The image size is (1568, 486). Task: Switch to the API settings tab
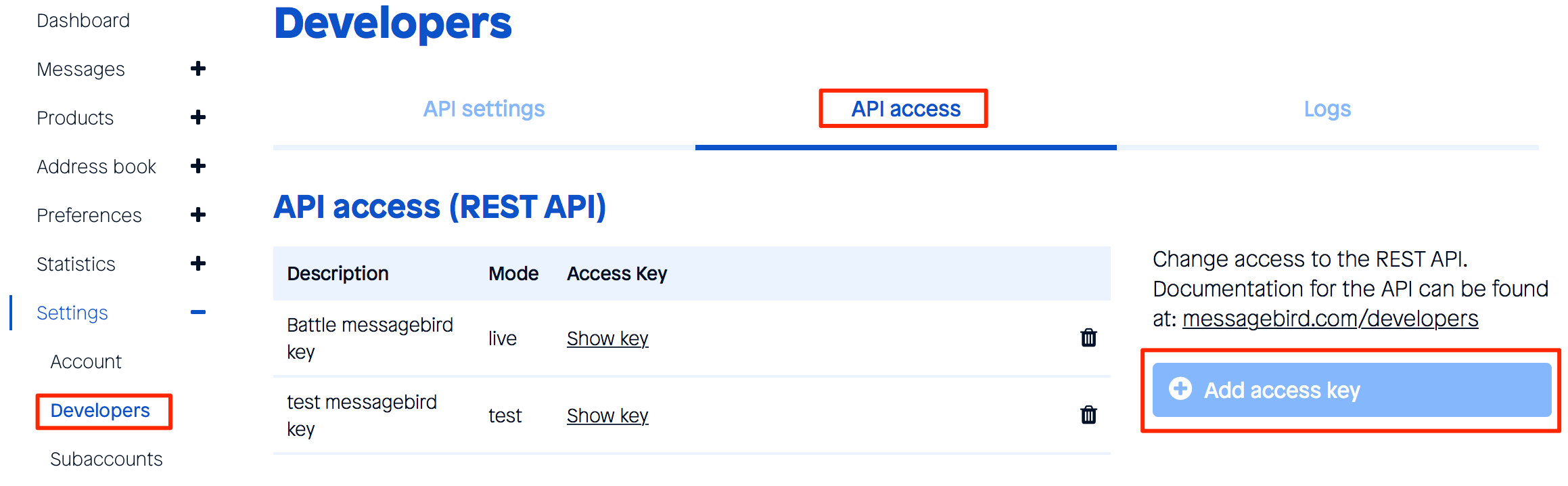coord(484,109)
